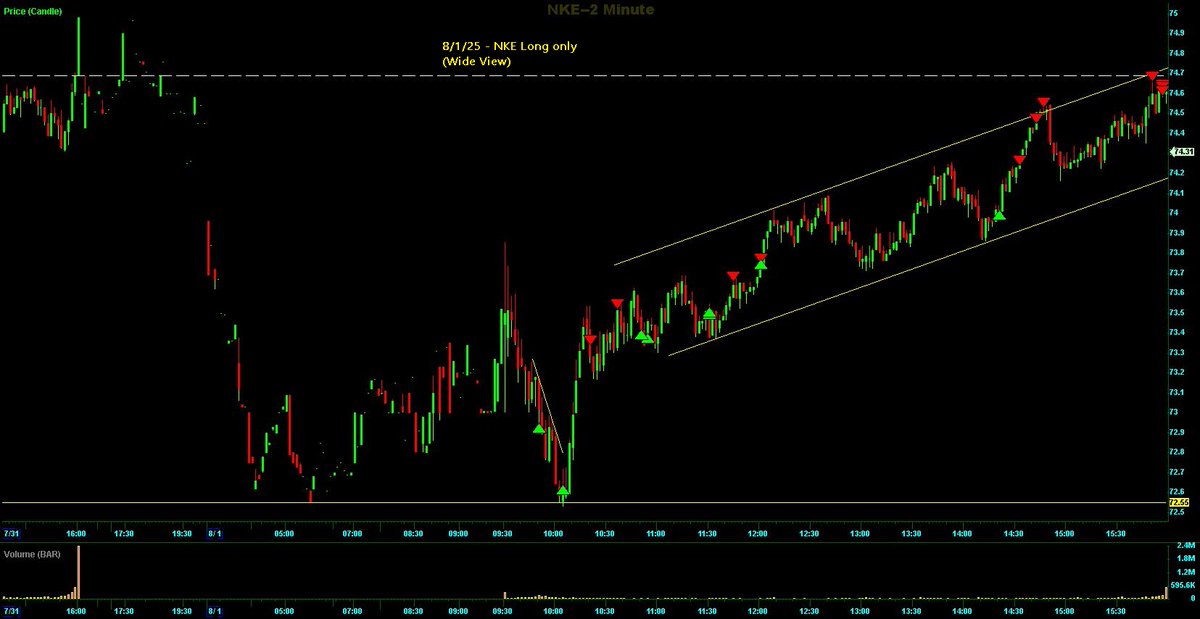Click the 7/31 date tag under the volume panel
The image size is (1200, 619).
pos(12,610)
